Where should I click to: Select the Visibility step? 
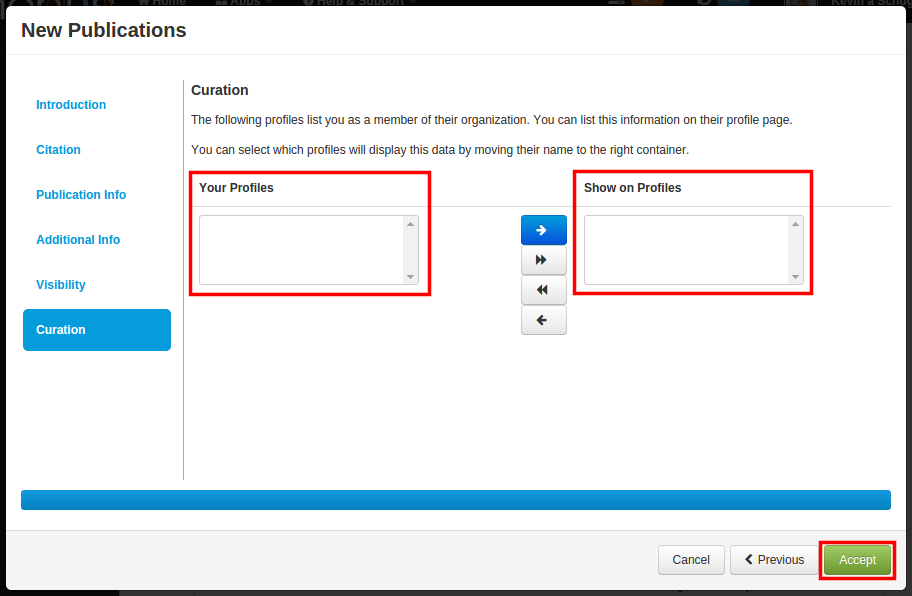60,285
